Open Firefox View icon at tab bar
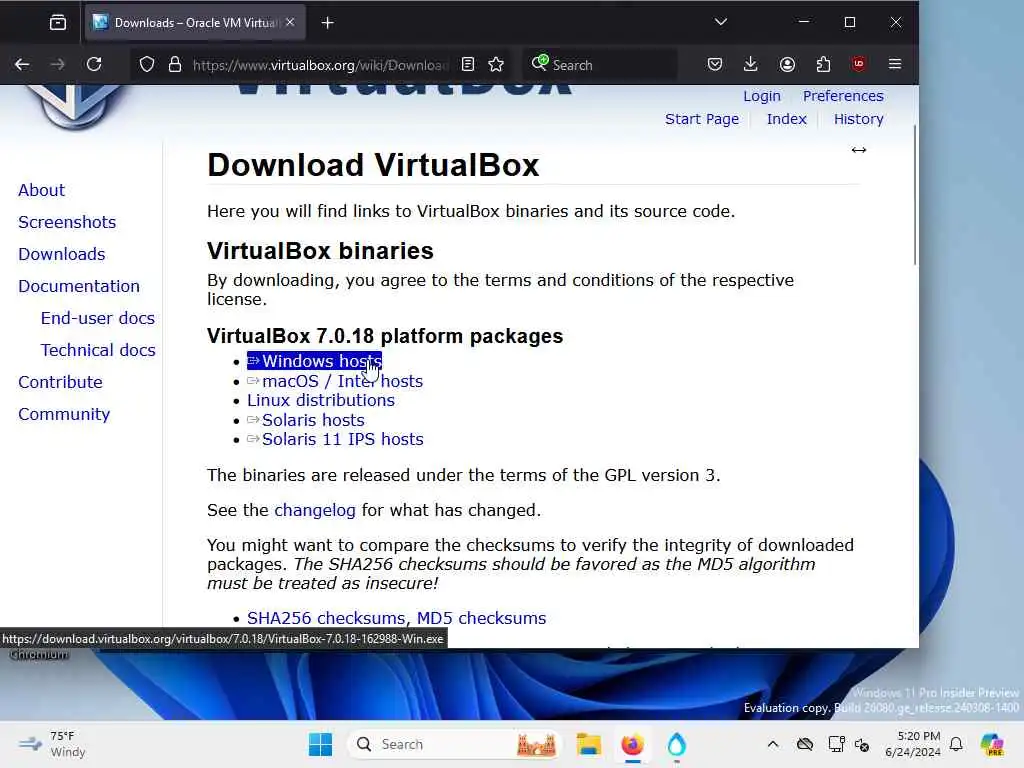1024x768 pixels. click(x=57, y=23)
